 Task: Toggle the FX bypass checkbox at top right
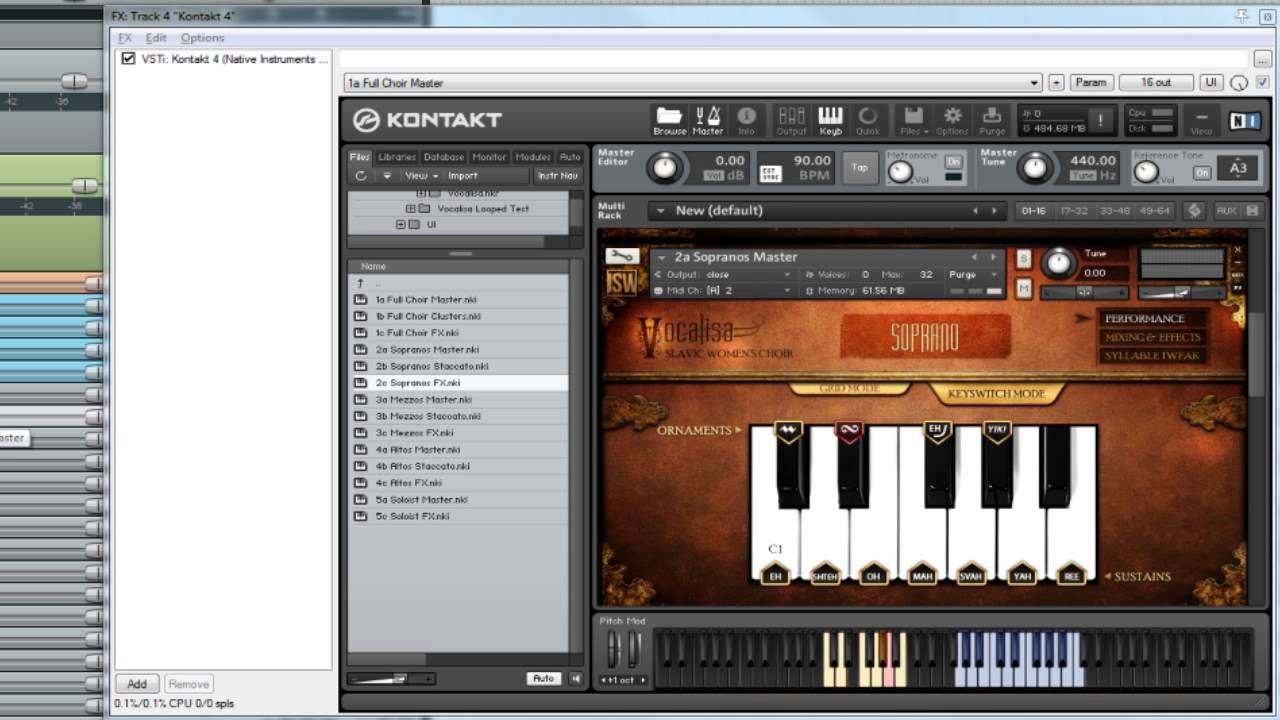[x=1262, y=82]
